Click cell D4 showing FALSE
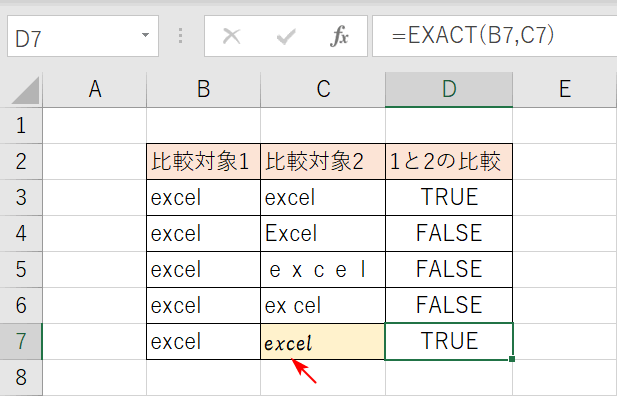 (449, 233)
